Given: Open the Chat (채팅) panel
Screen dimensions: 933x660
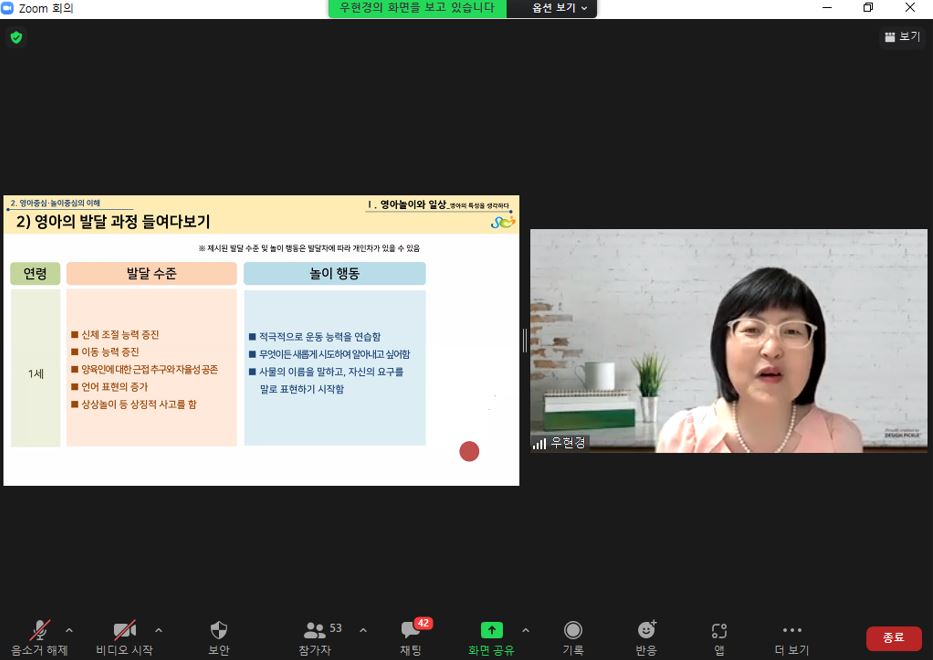Looking at the screenshot, I should [411, 631].
